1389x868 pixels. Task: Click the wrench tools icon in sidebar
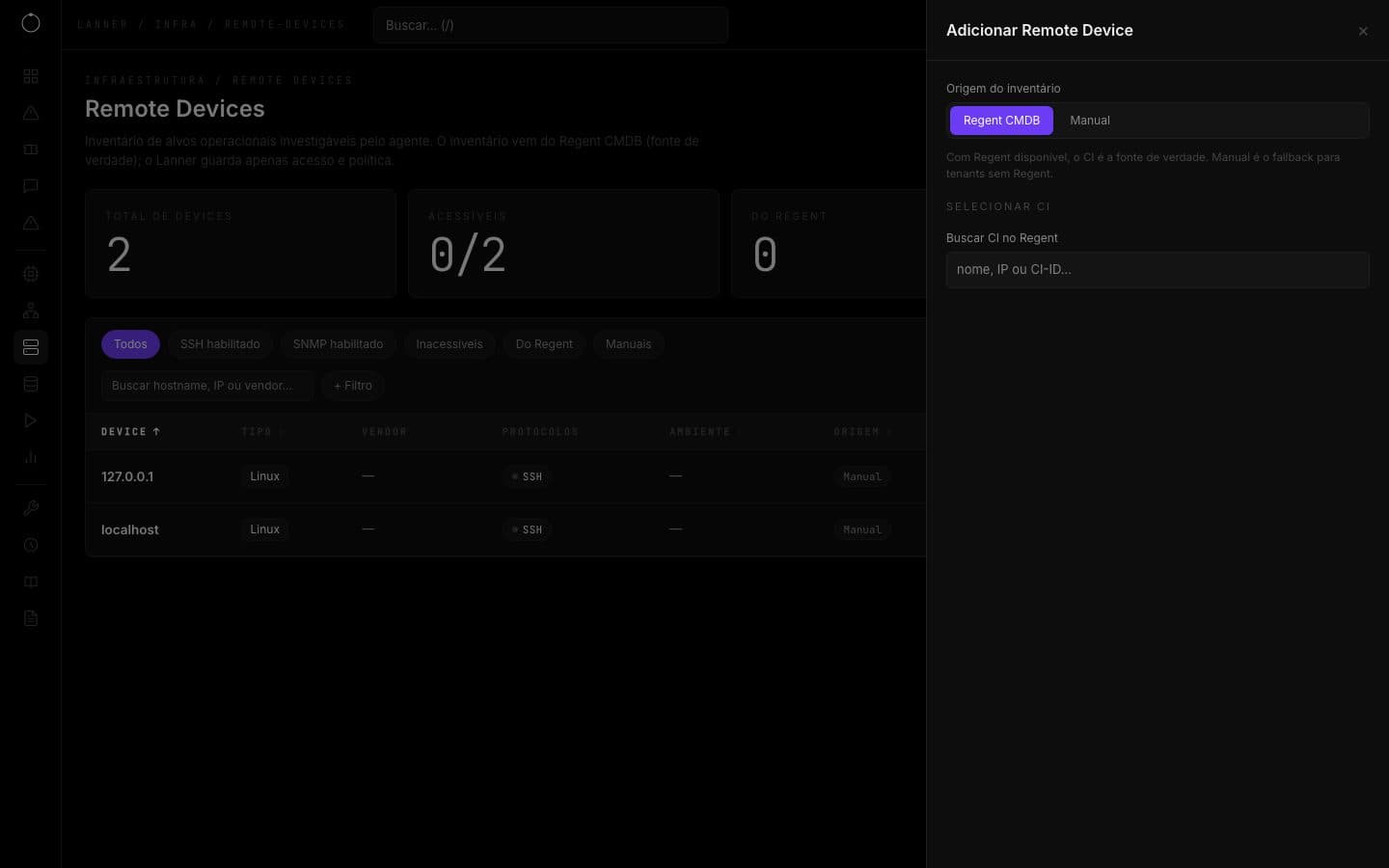(31, 508)
